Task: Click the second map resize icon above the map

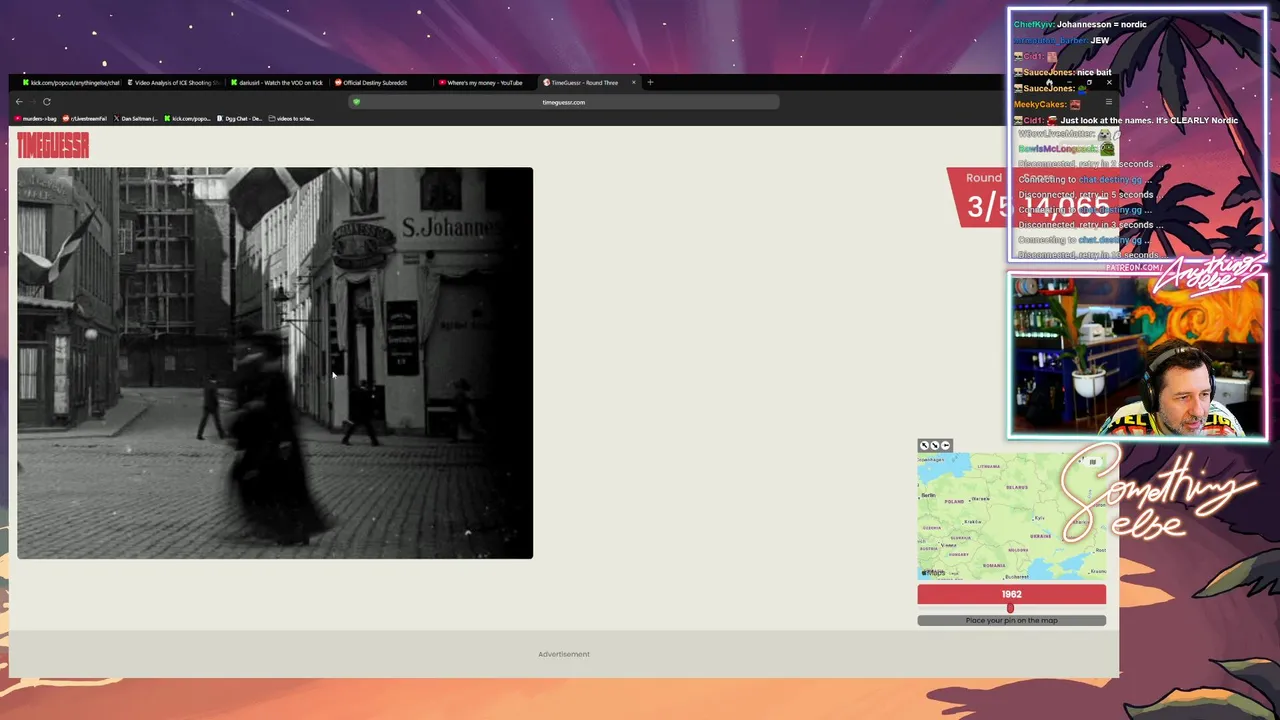Action: point(935,445)
